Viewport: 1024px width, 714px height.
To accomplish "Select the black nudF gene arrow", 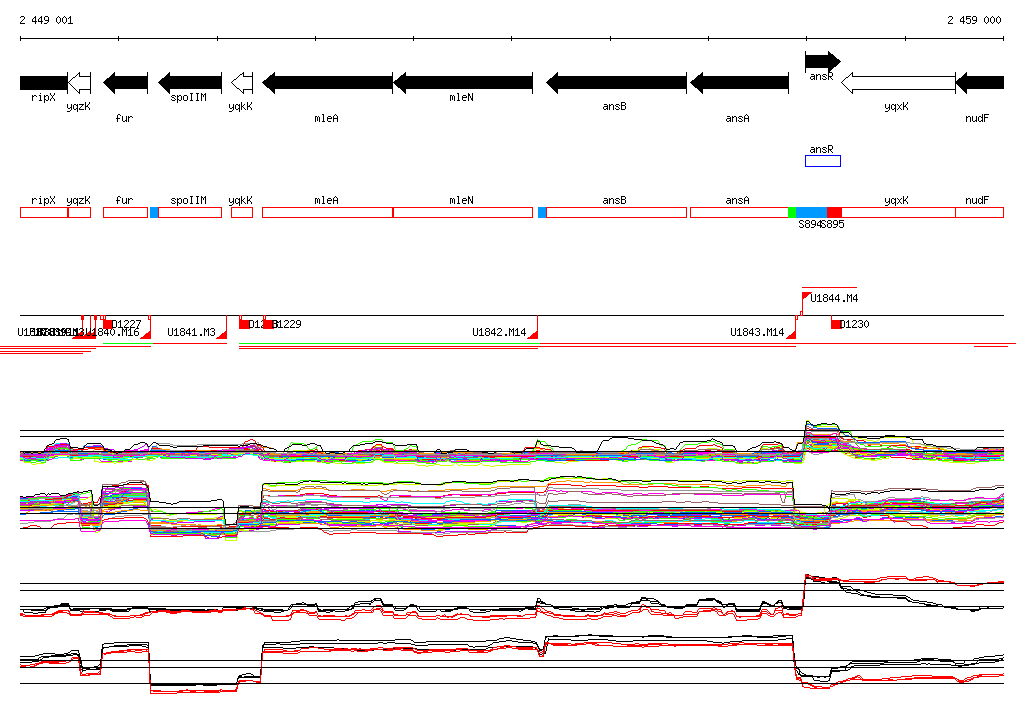I will coord(980,83).
